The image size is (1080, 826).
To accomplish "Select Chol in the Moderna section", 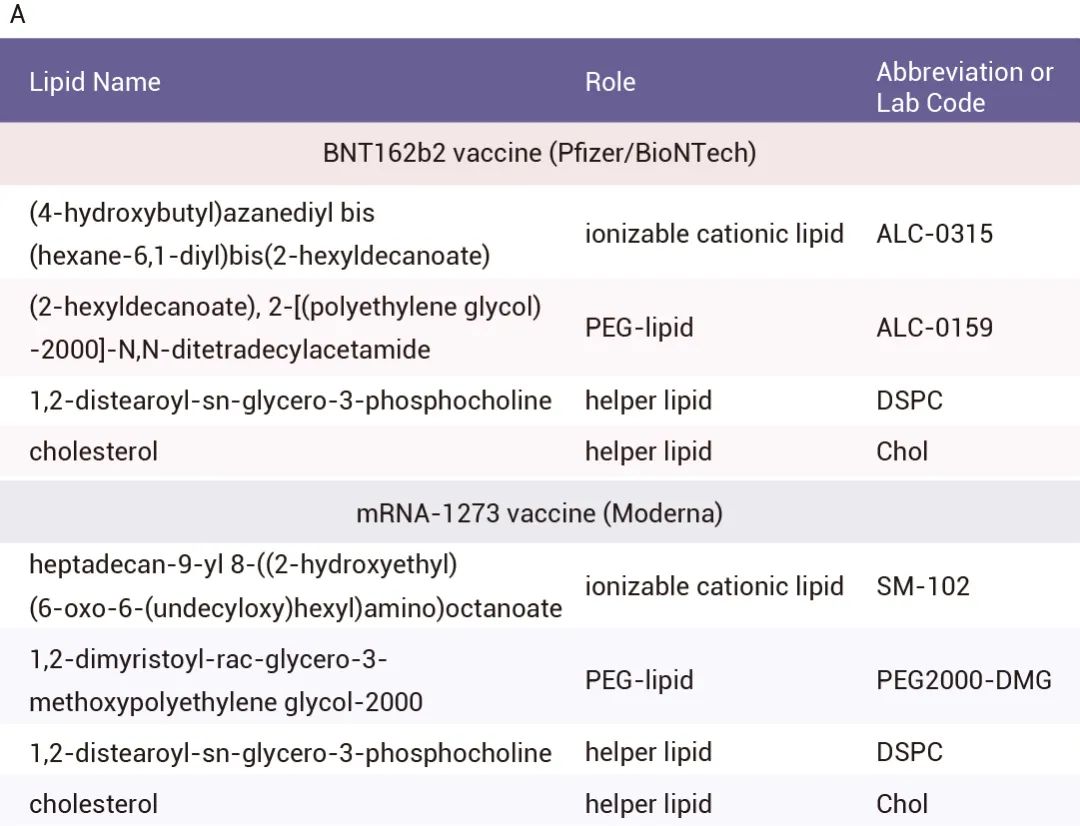I will point(902,804).
